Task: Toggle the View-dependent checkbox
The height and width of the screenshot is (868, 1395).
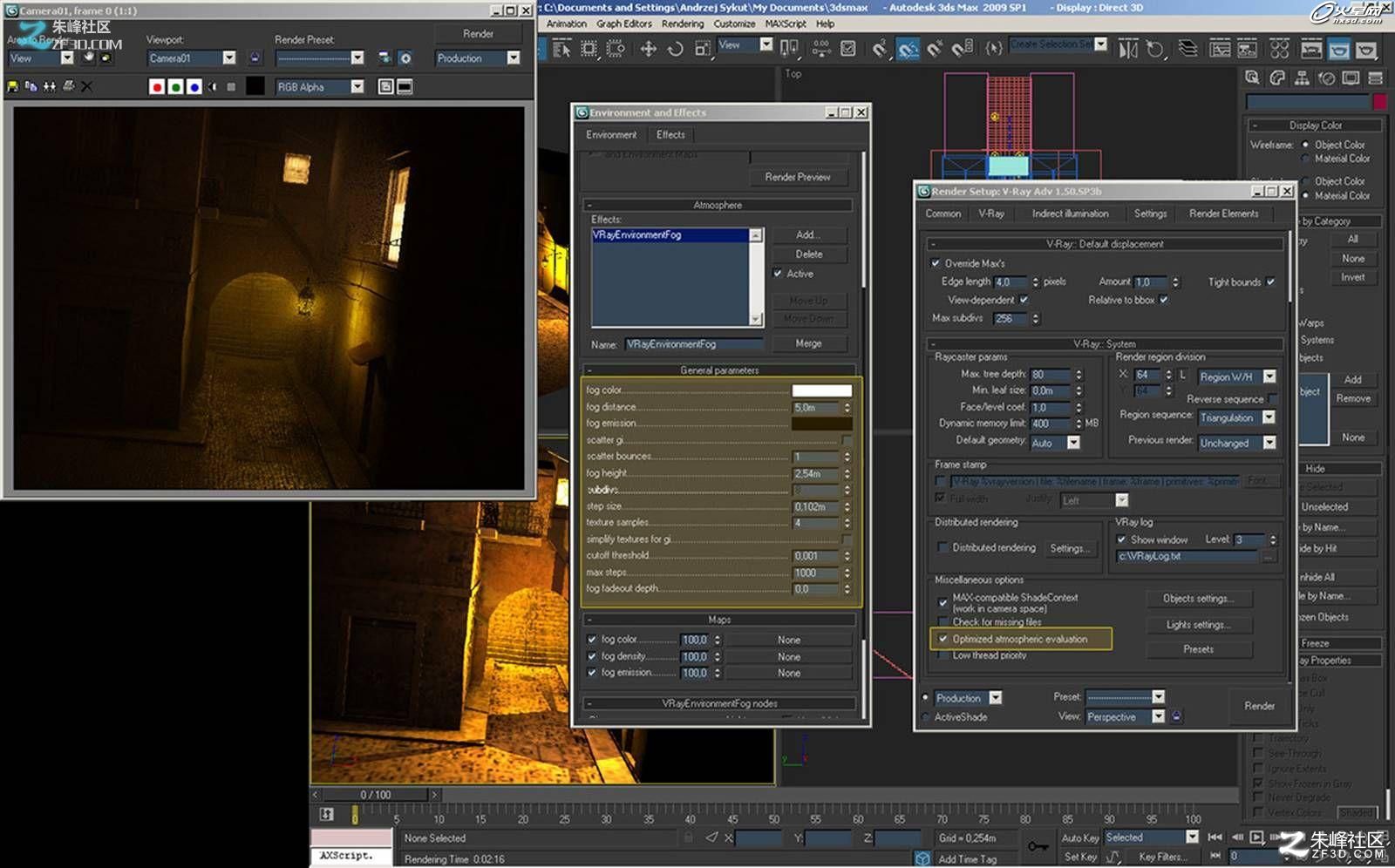Action: [x=1024, y=300]
